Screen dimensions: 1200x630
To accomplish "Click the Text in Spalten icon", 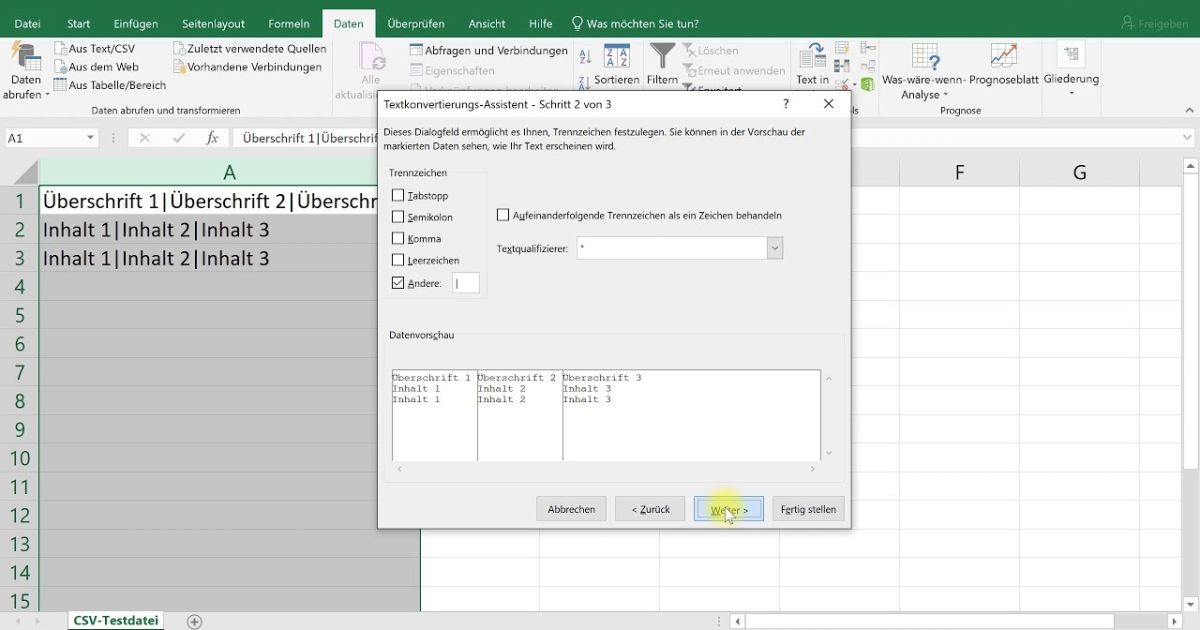I will (x=812, y=58).
